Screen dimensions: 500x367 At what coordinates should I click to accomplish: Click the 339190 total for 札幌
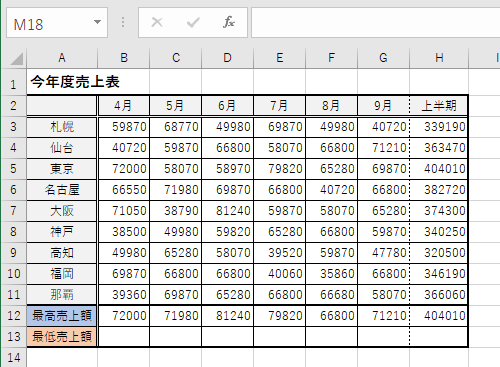pyautogui.click(x=439, y=127)
